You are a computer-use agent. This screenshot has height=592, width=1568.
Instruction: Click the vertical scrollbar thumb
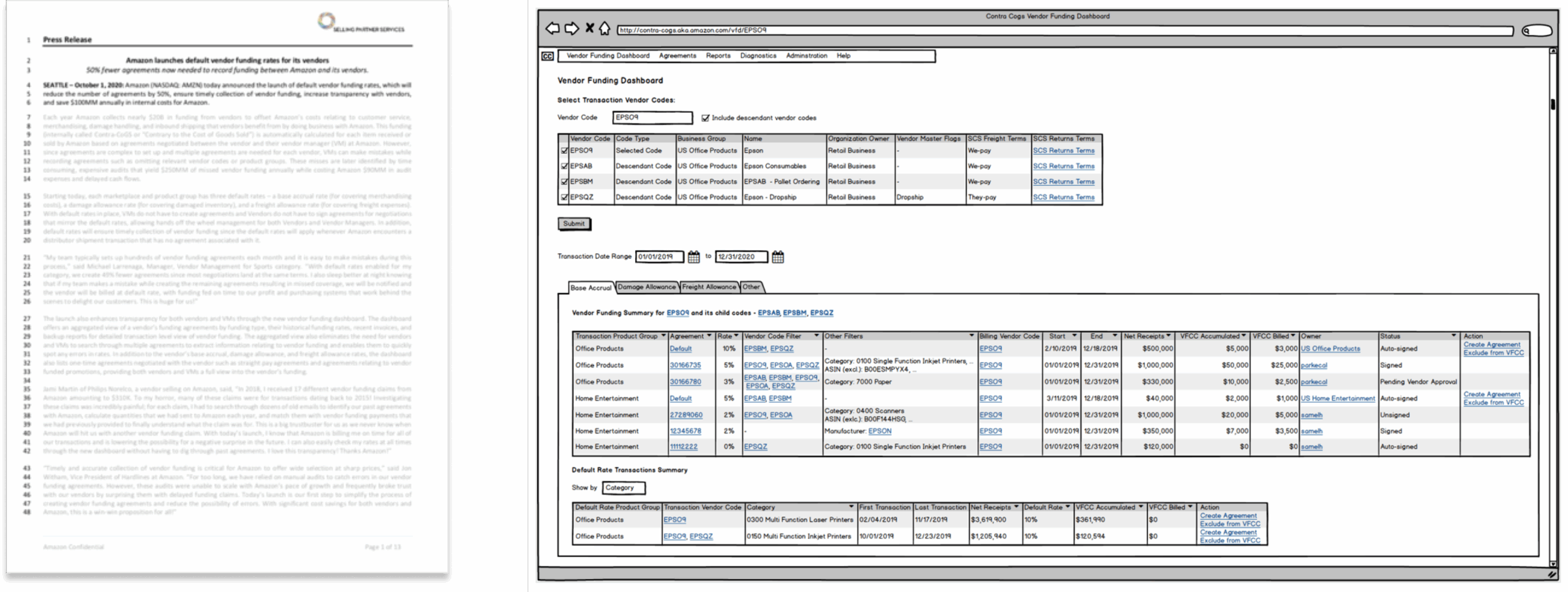1553,104
